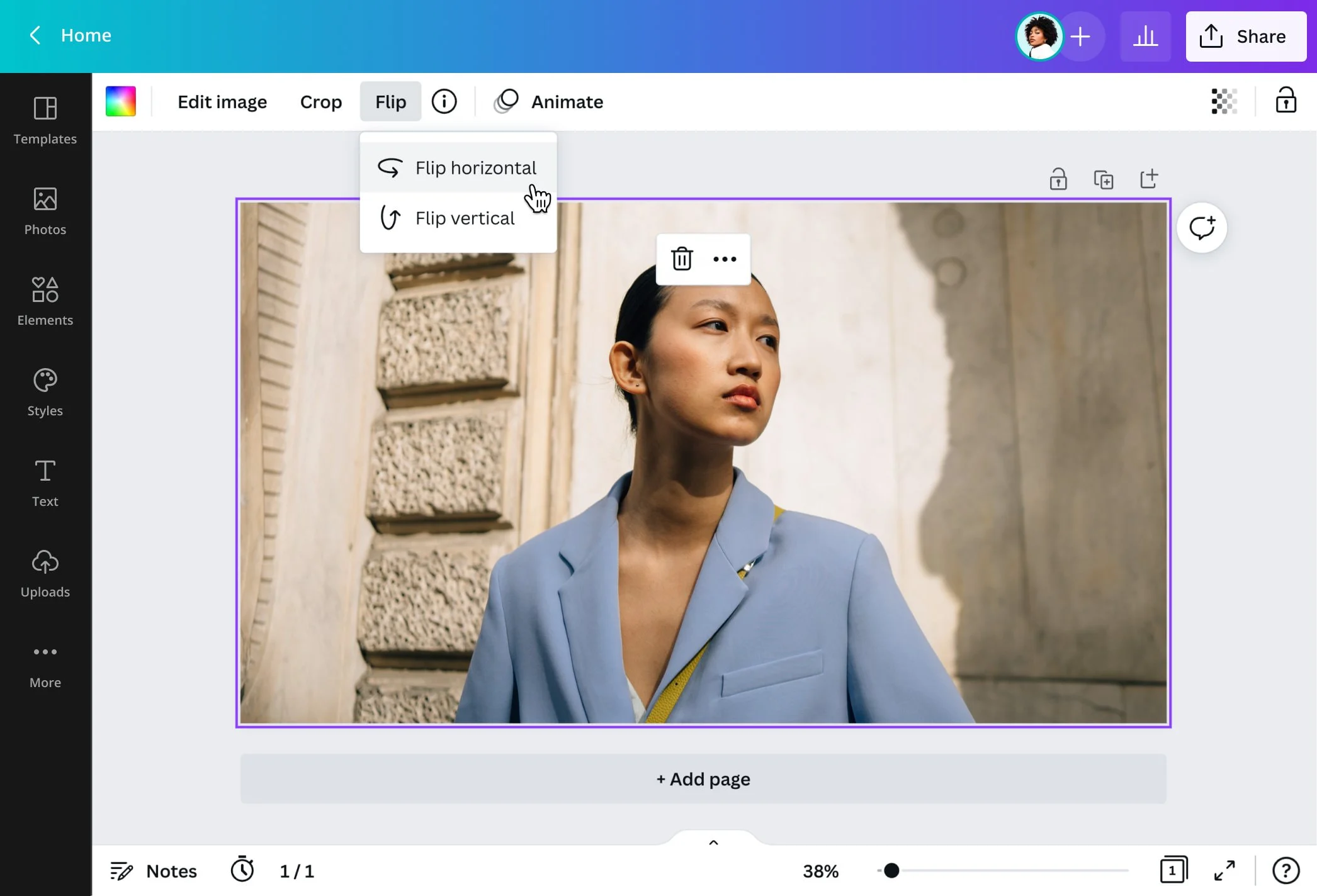This screenshot has width=1317, height=896.
Task: Click the duplicate element icon
Action: (1103, 179)
